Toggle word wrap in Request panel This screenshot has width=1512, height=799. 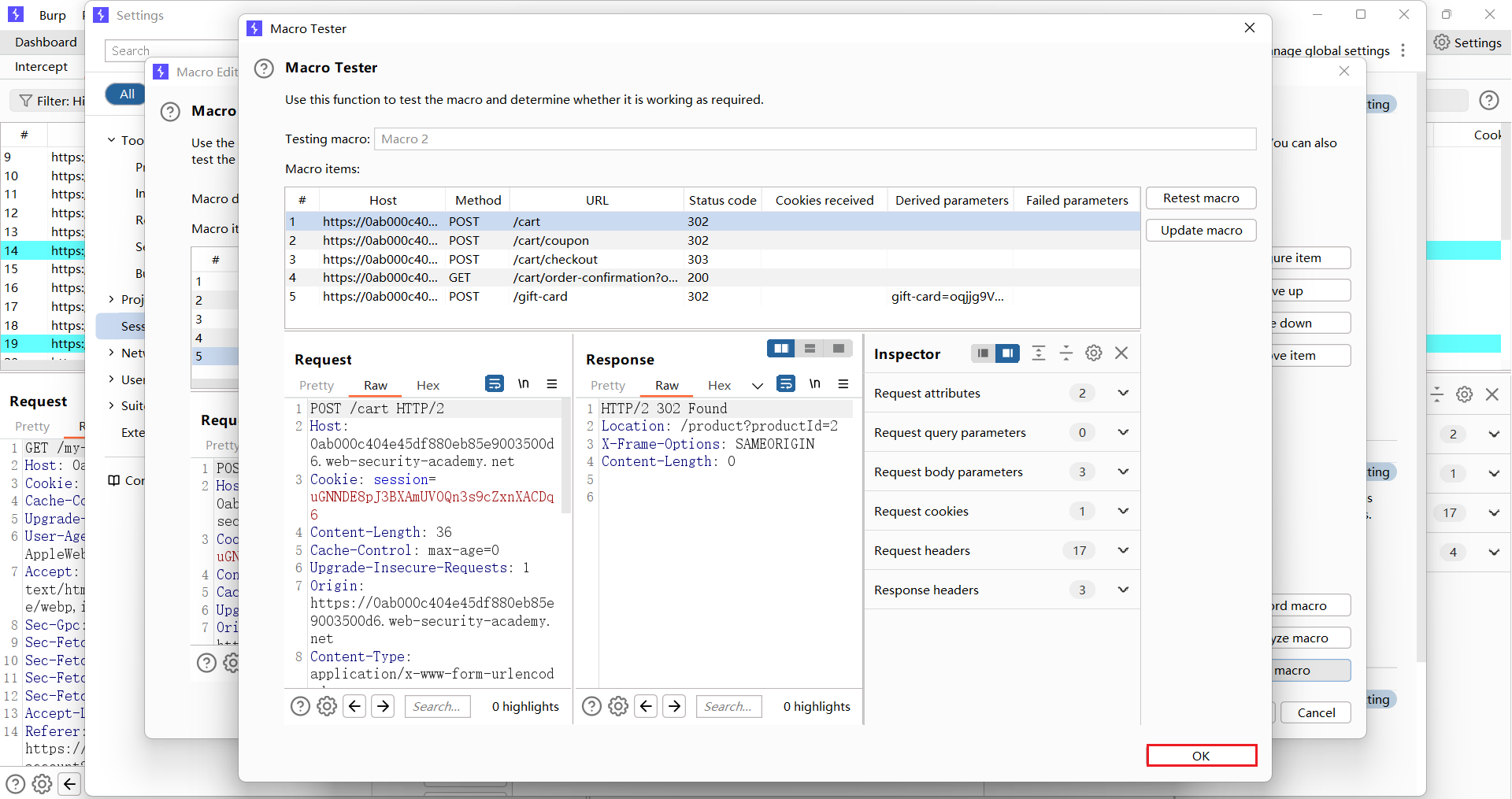click(x=495, y=384)
